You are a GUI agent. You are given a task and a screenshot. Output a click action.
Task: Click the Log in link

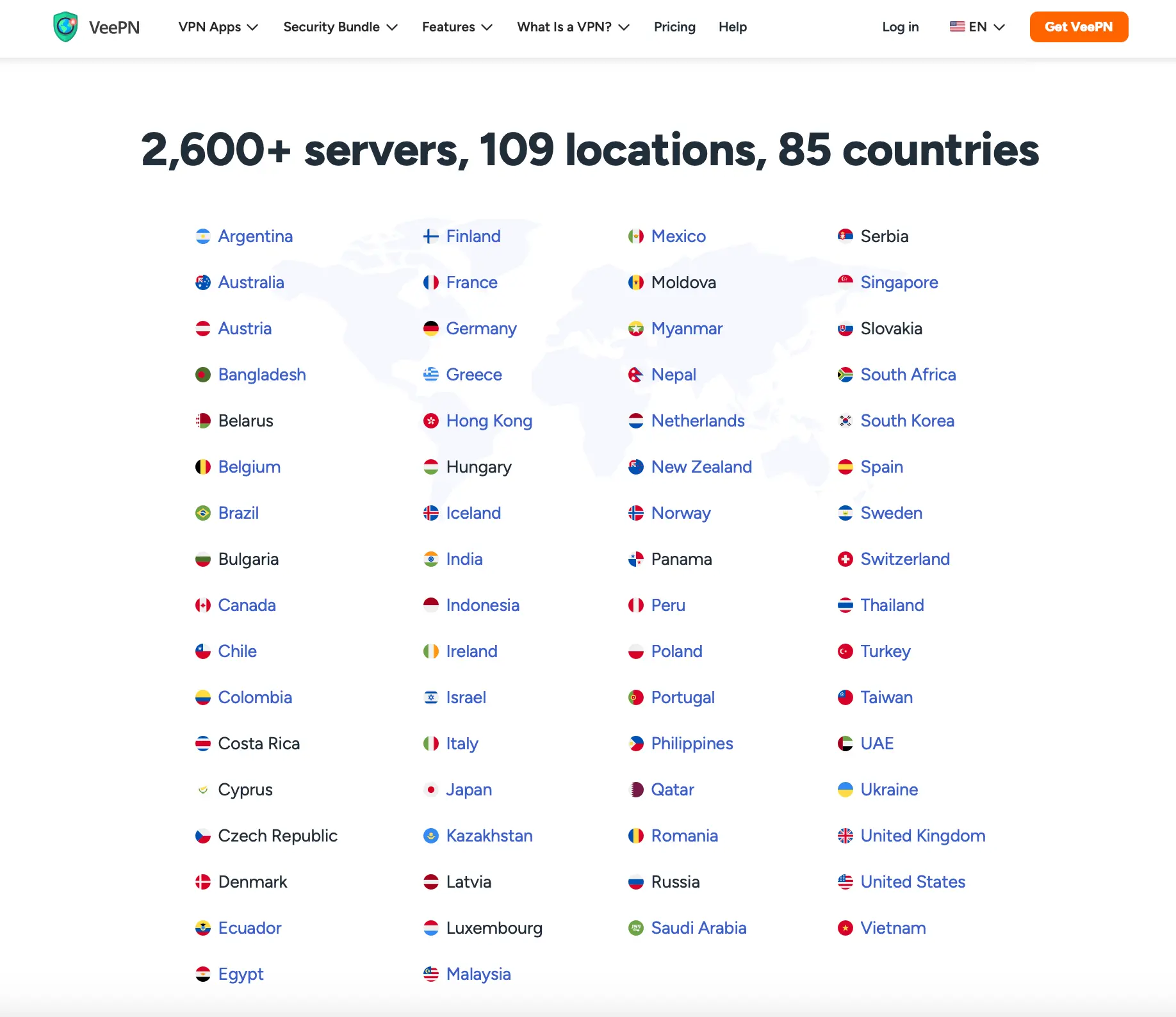(900, 27)
